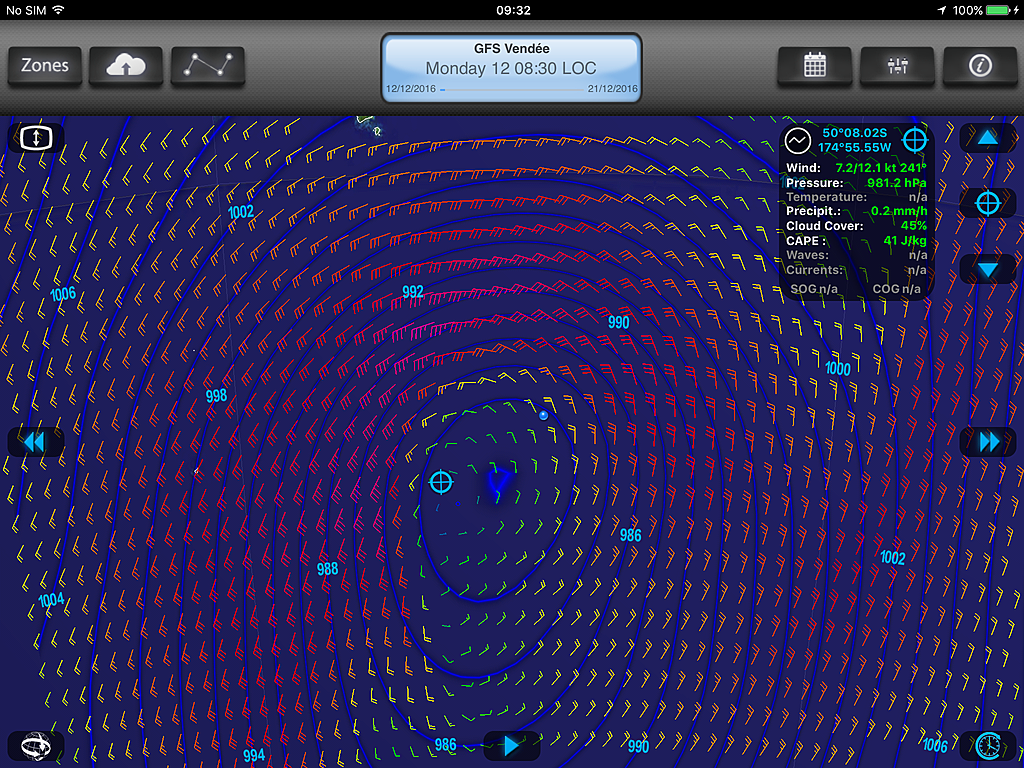Tap the clock time icon
This screenshot has width=1024, height=768.
coord(988,746)
